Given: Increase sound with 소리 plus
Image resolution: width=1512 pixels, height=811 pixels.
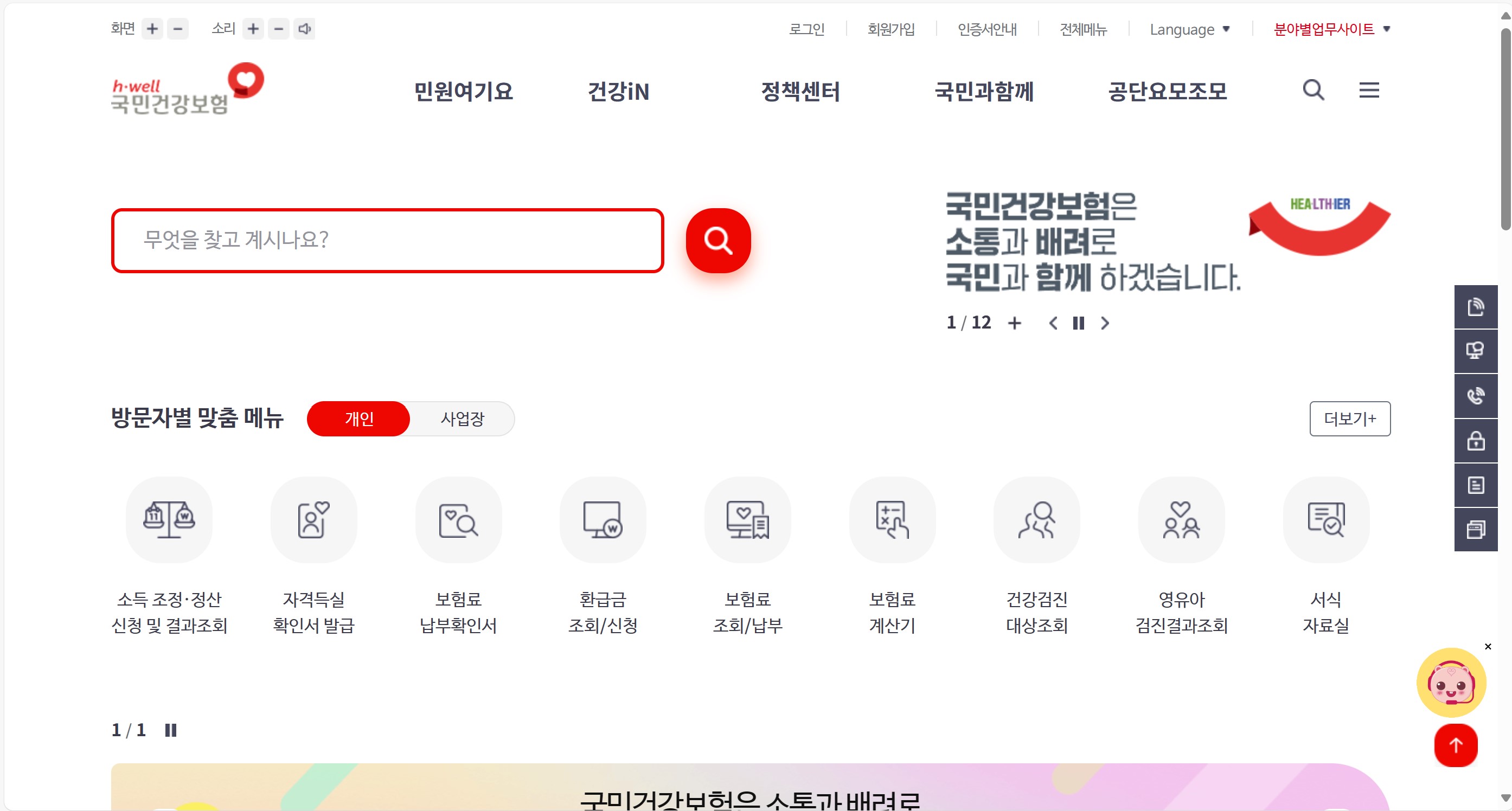Looking at the screenshot, I should 253,28.
